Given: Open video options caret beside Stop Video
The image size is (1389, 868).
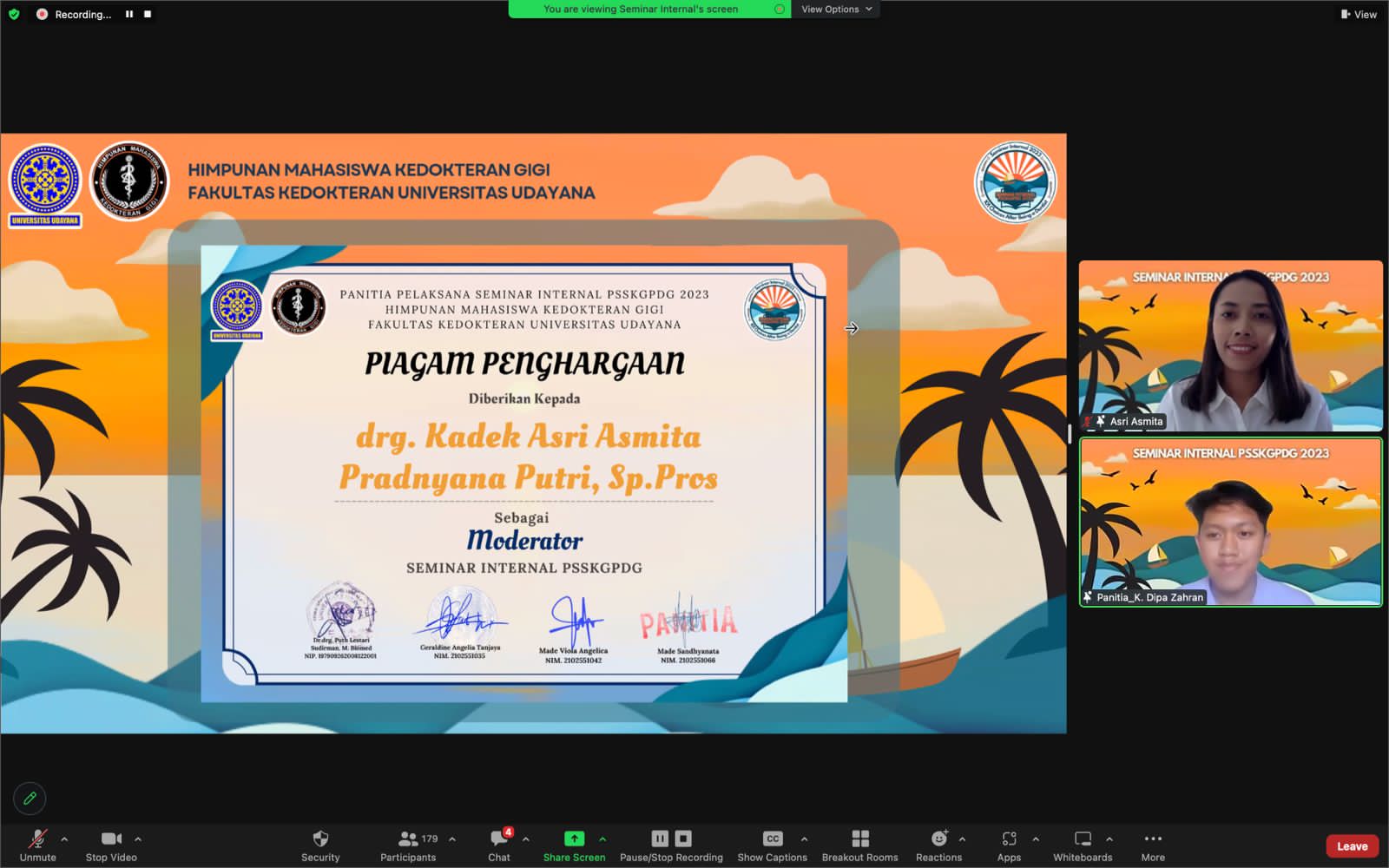Looking at the screenshot, I should 138,839.
